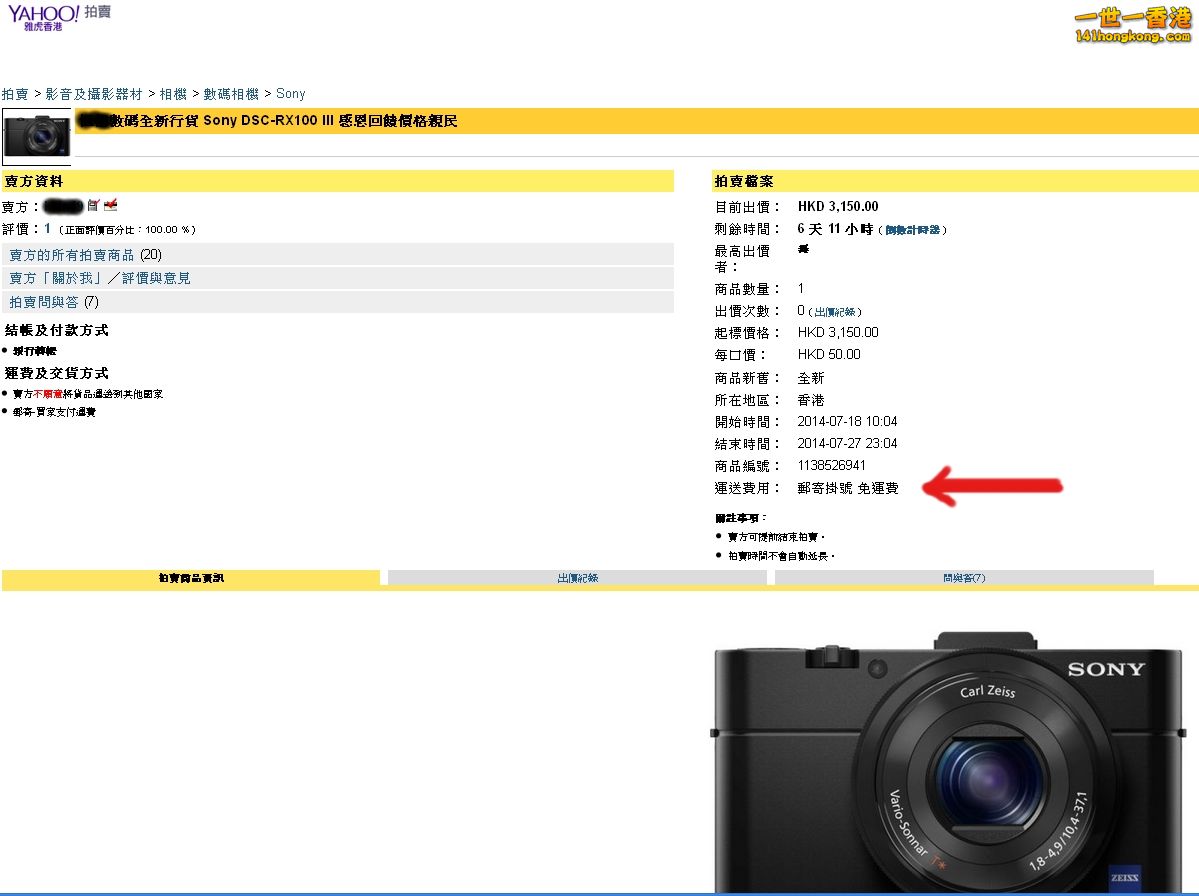This screenshot has width=1199, height=896.
Task: Switch to the 問與答(7) tab
Action: tap(964, 578)
